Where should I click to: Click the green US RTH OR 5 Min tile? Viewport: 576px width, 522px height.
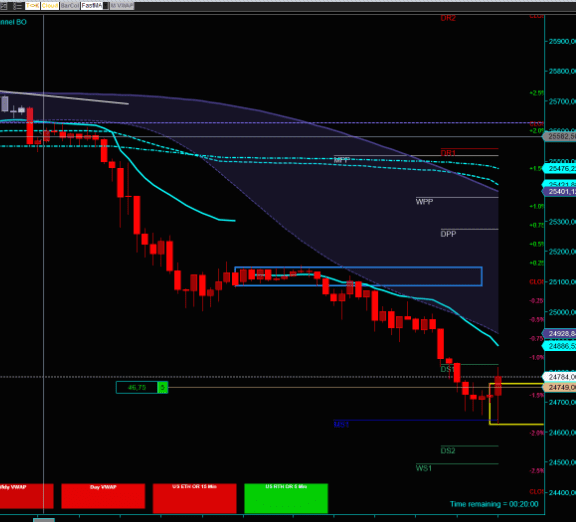[x=286, y=498]
